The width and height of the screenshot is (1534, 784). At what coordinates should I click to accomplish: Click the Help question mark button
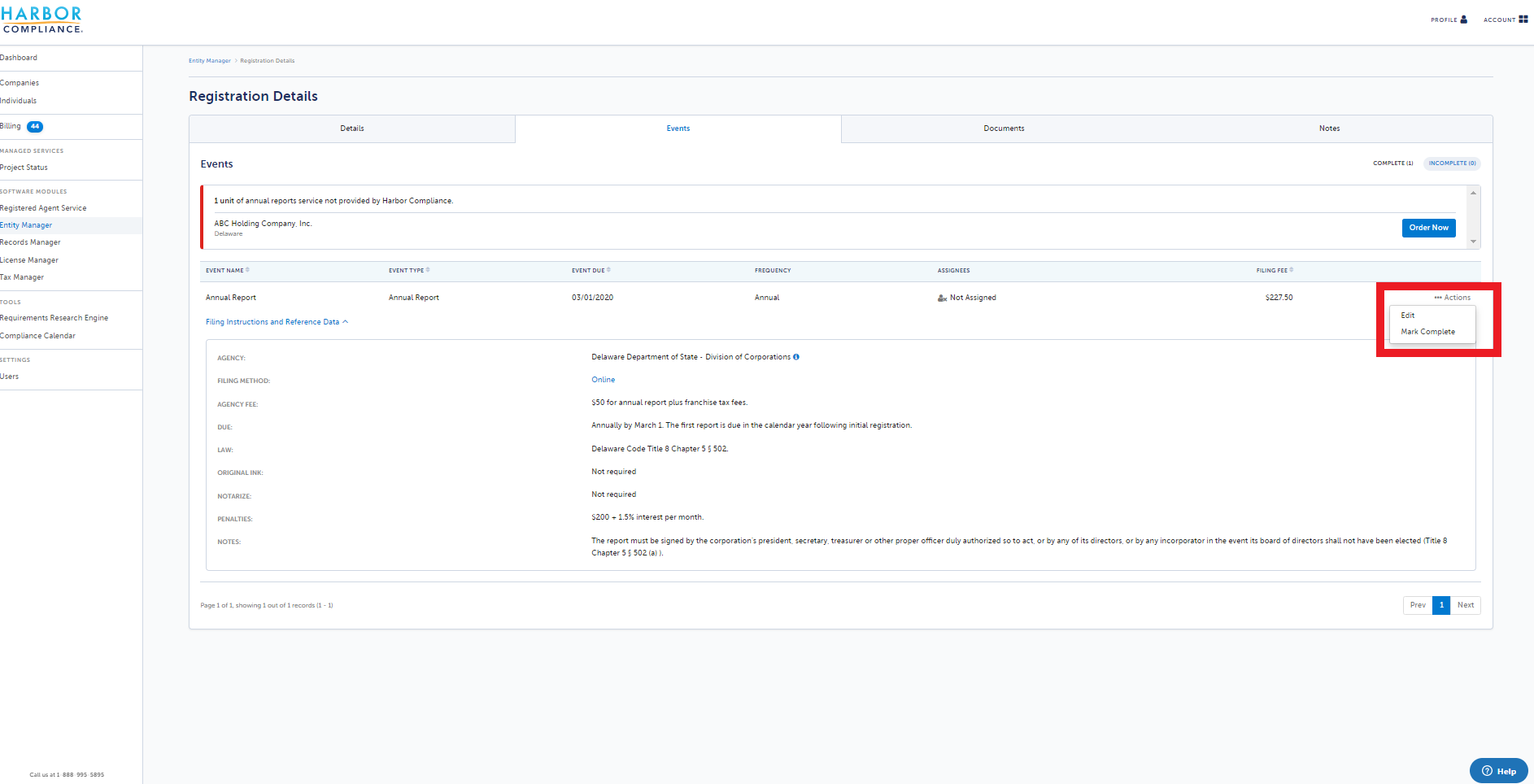(1499, 771)
